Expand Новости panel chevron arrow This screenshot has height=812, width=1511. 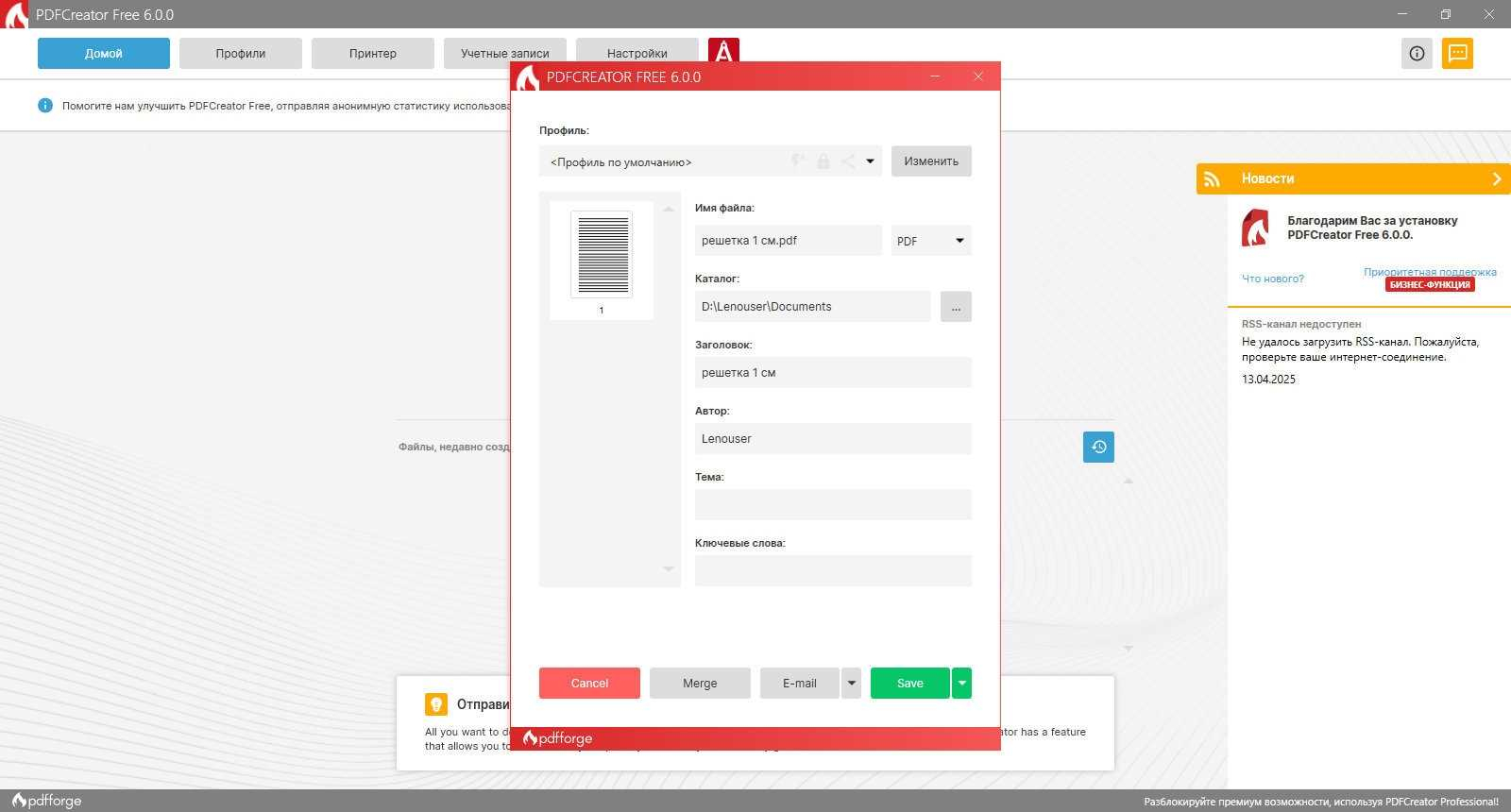click(x=1496, y=178)
